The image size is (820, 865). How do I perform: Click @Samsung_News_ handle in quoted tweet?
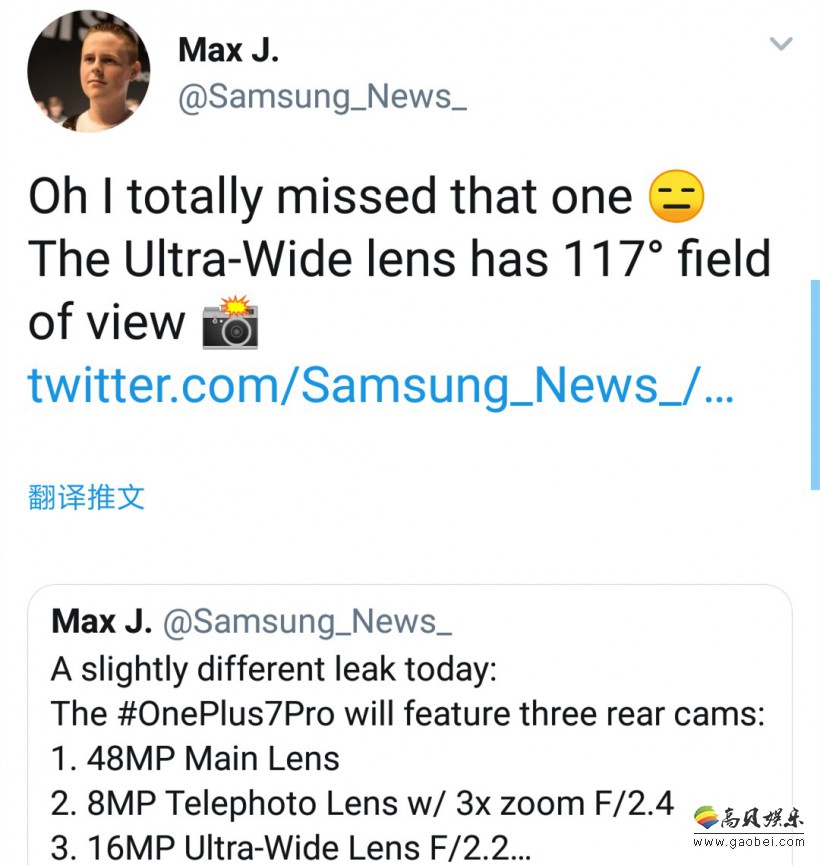[307, 623]
